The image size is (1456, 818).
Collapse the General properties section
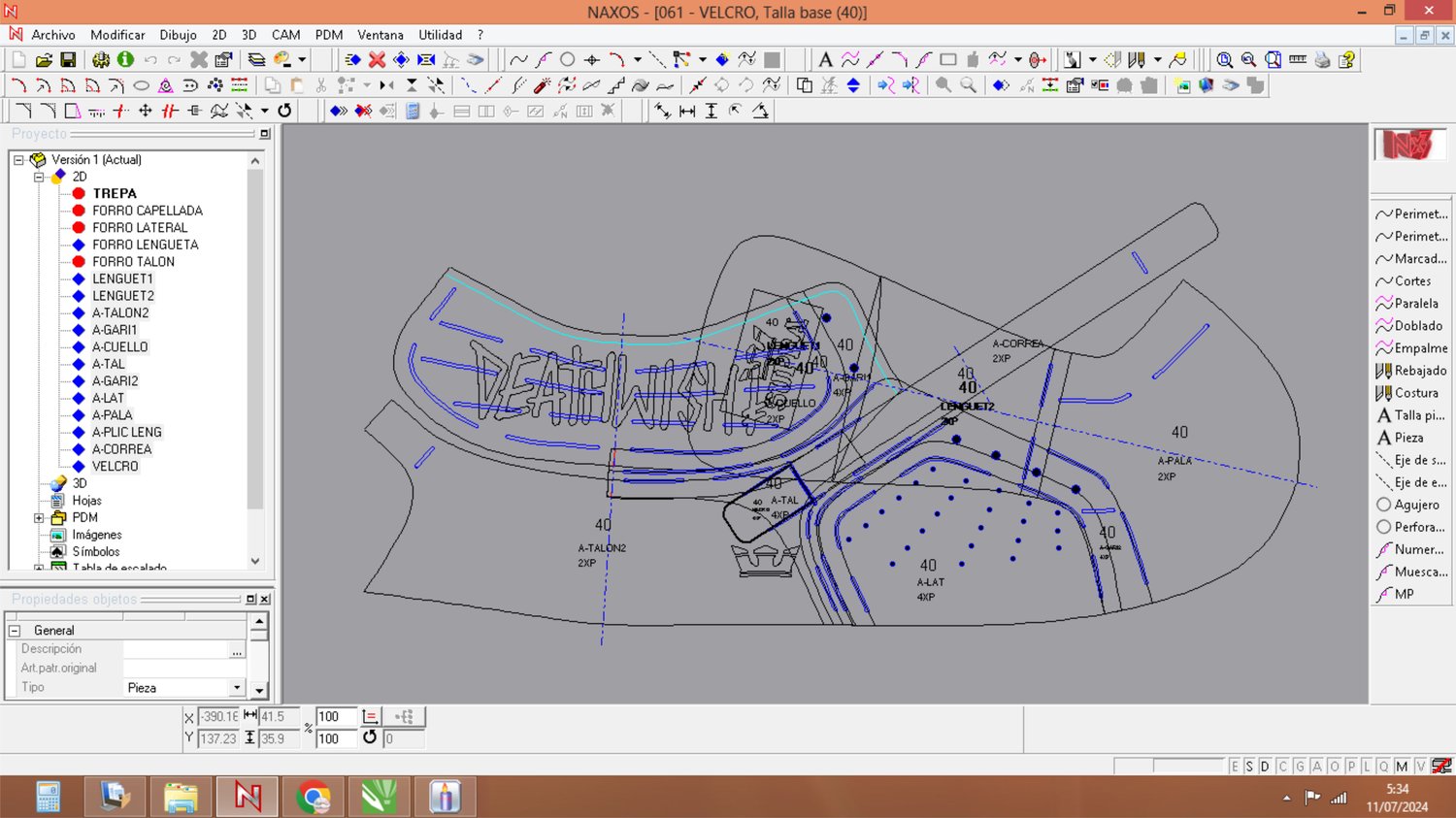15,631
